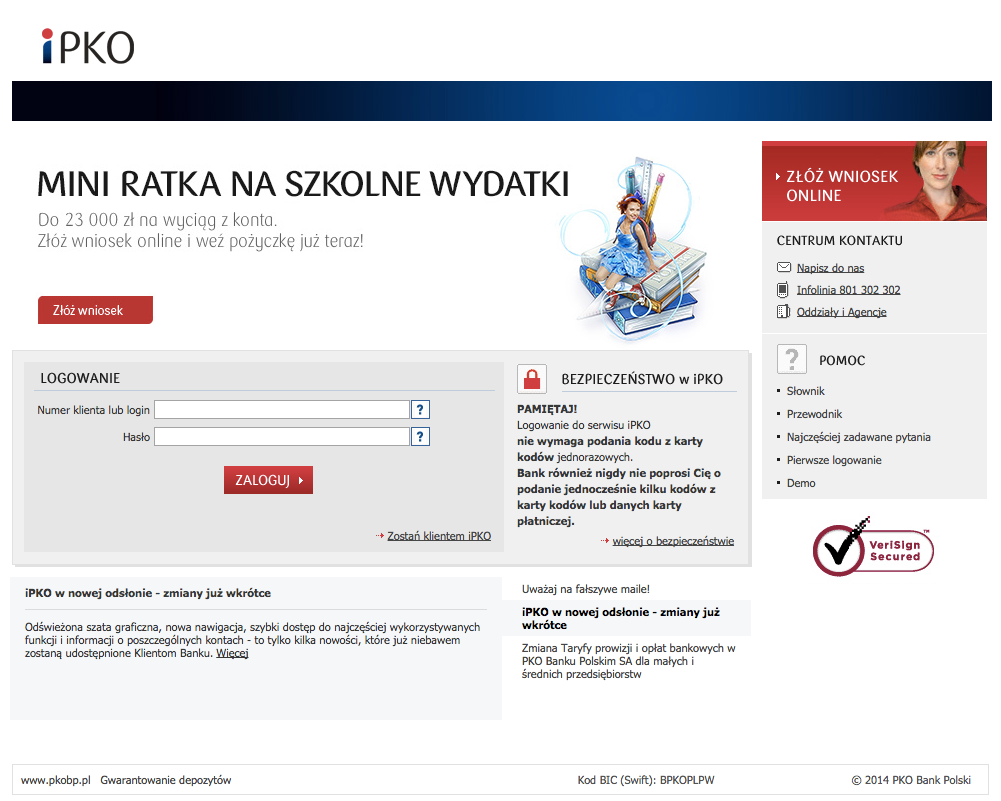
Task: Open help icon next to login field
Action: point(420,410)
